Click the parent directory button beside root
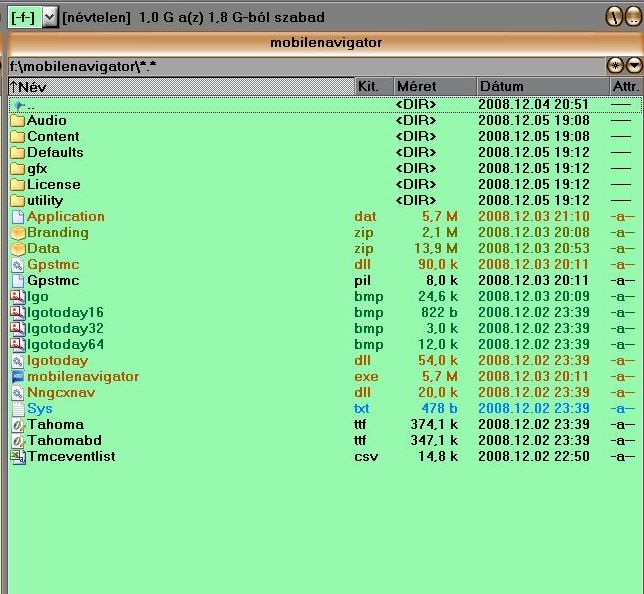Viewport: 644px width, 594px height. (x=633, y=17)
